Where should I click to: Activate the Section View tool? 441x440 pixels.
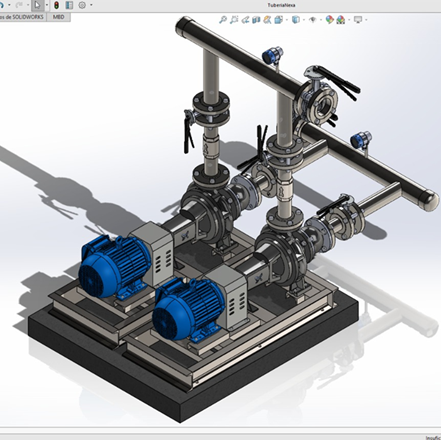click(x=256, y=20)
